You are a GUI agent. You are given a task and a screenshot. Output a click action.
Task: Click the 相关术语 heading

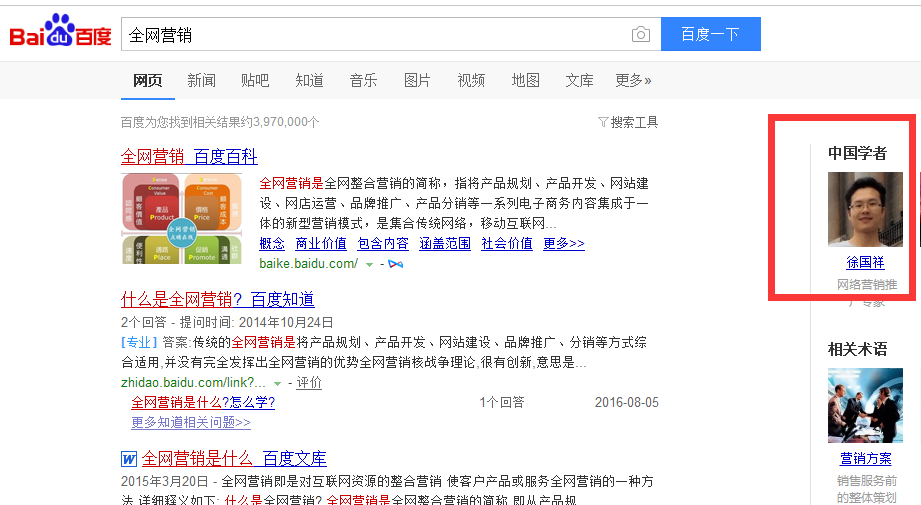[x=857, y=349]
